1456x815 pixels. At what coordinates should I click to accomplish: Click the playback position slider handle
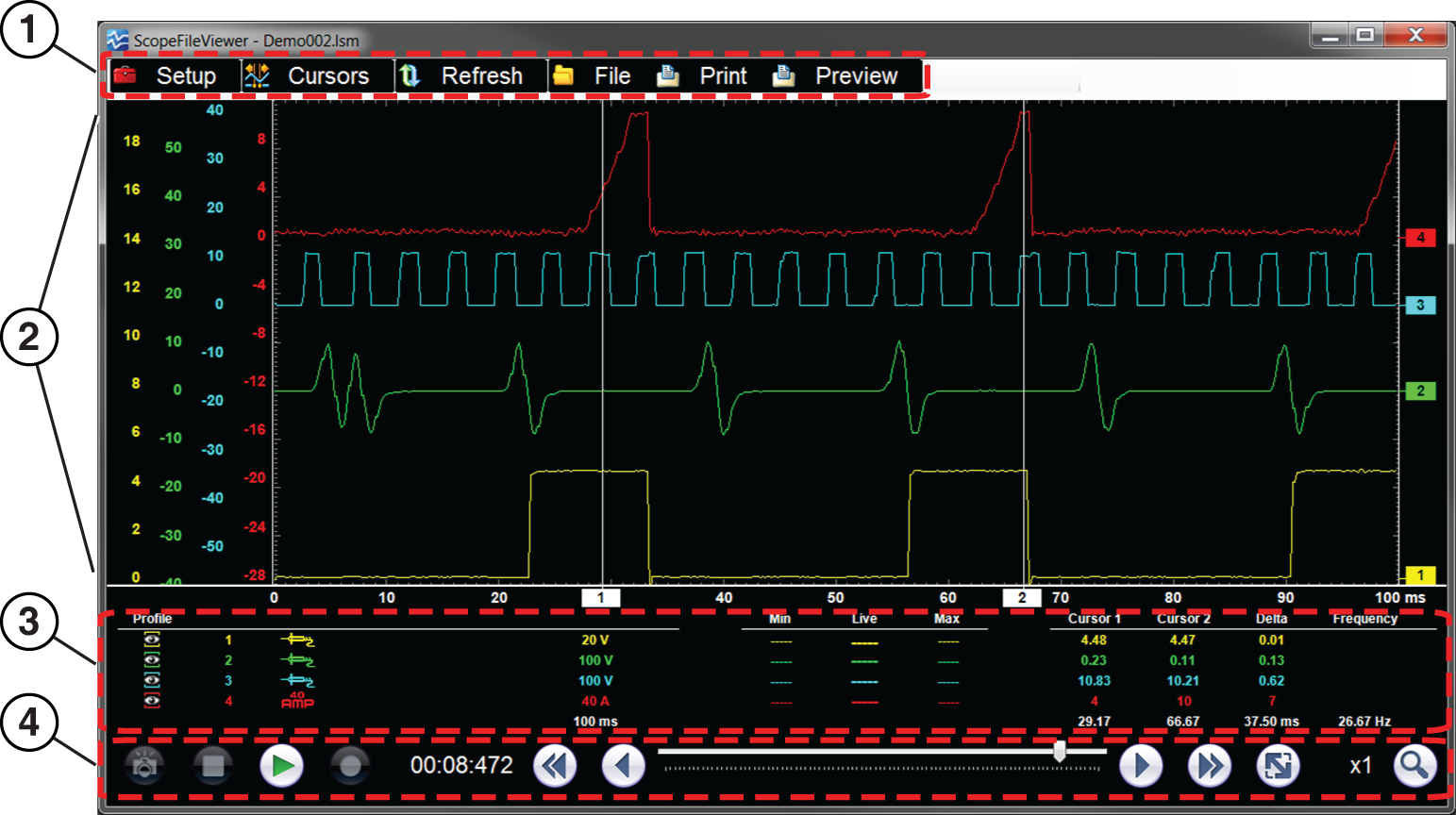[1060, 751]
